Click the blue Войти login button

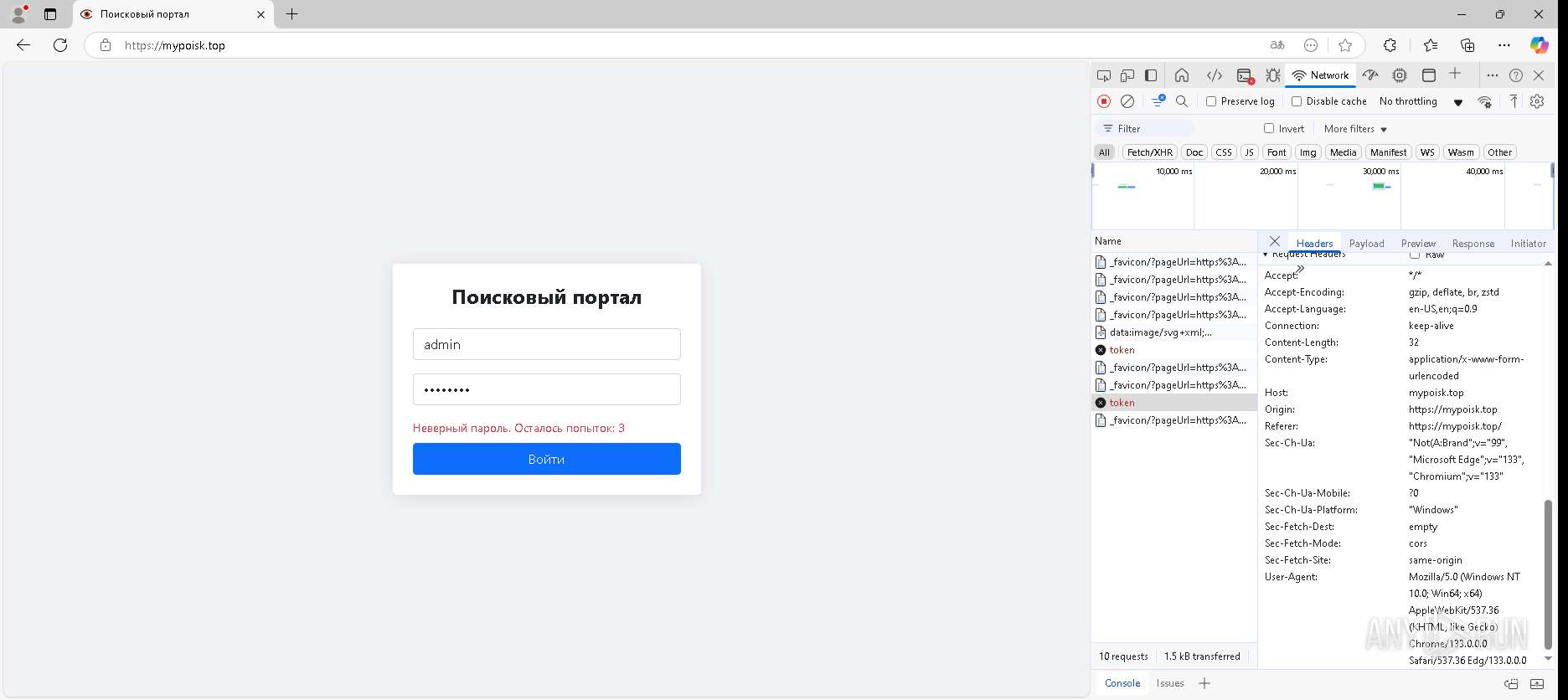pyautogui.click(x=546, y=459)
